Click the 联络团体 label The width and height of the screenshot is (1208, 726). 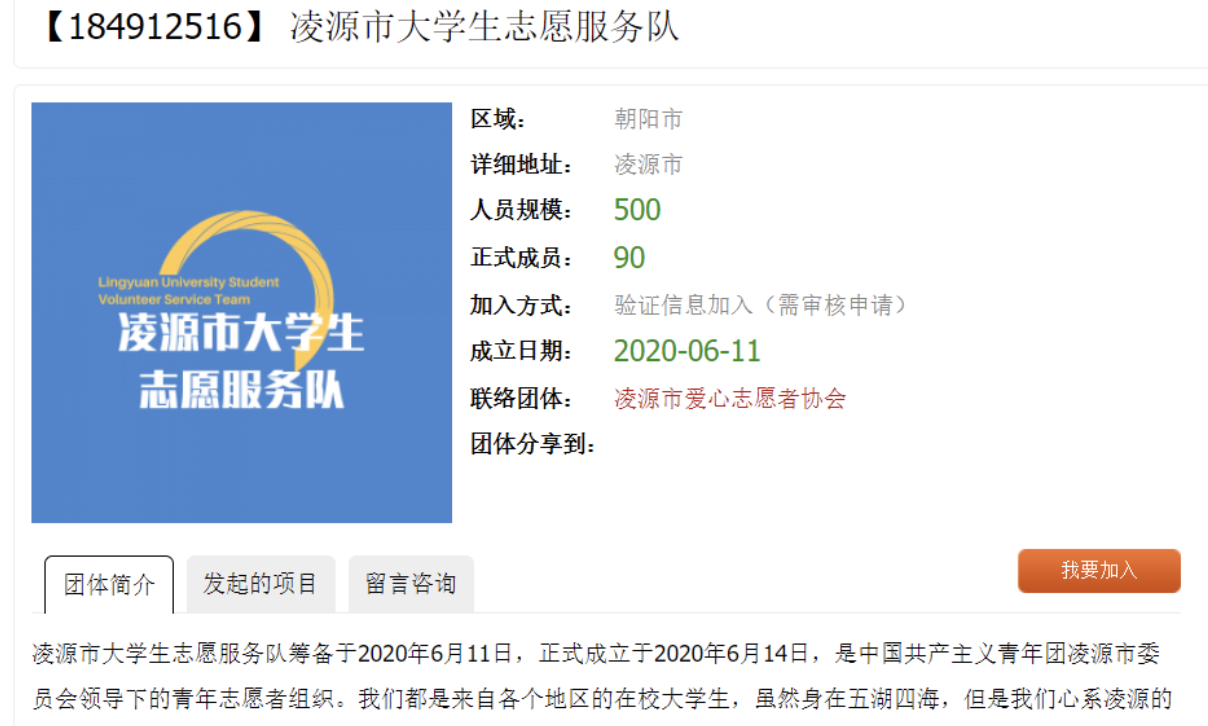tap(523, 399)
